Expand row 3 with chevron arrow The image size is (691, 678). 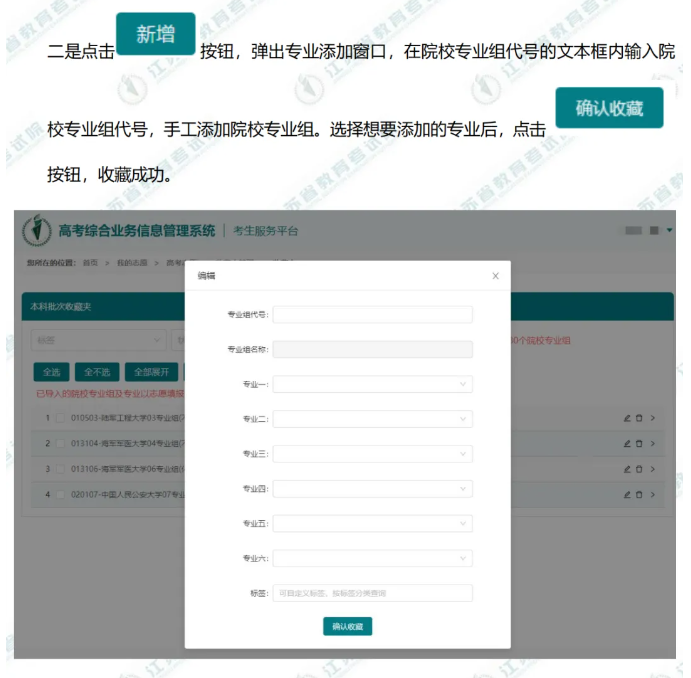click(653, 469)
